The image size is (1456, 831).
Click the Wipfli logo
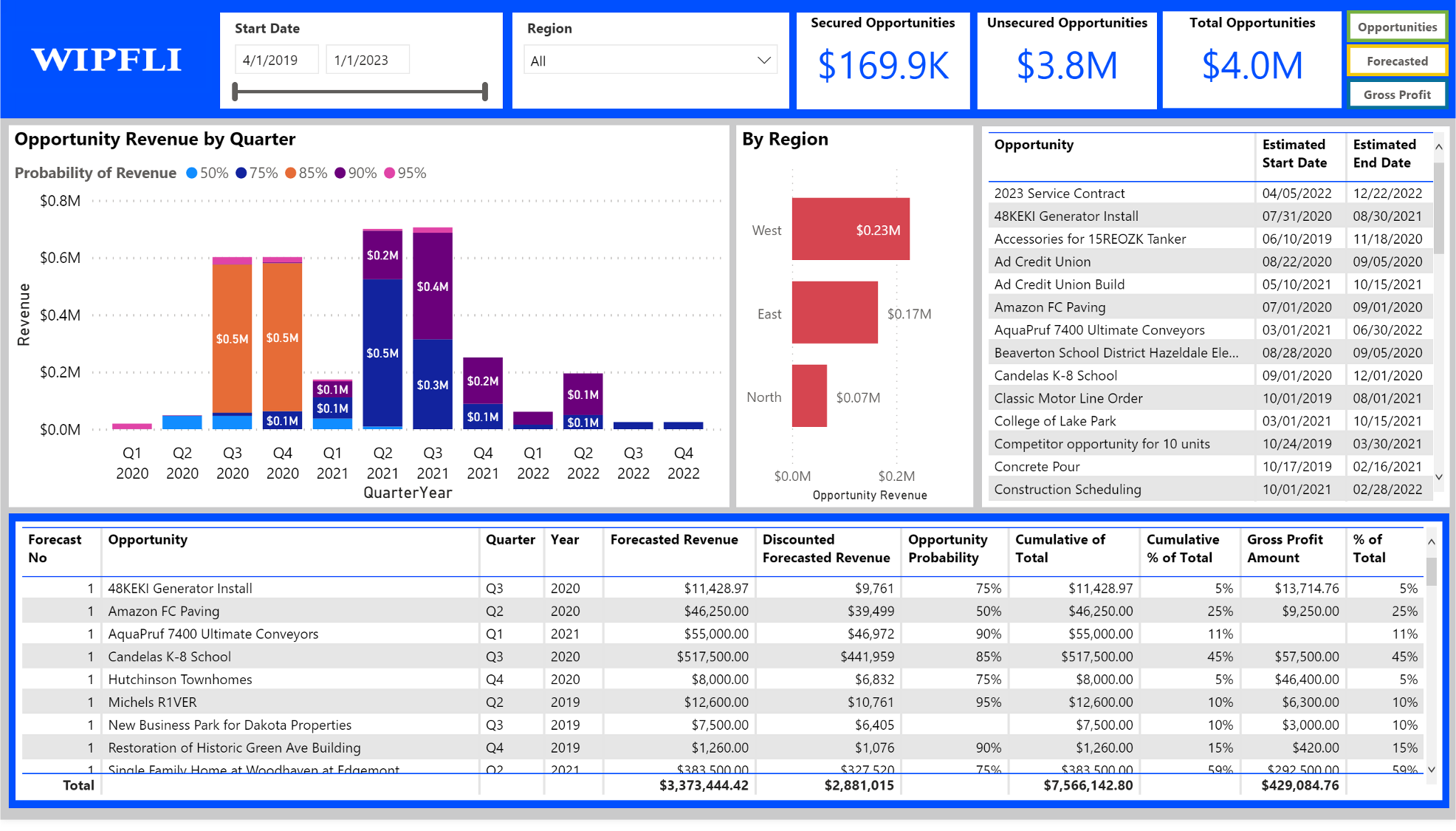(107, 61)
